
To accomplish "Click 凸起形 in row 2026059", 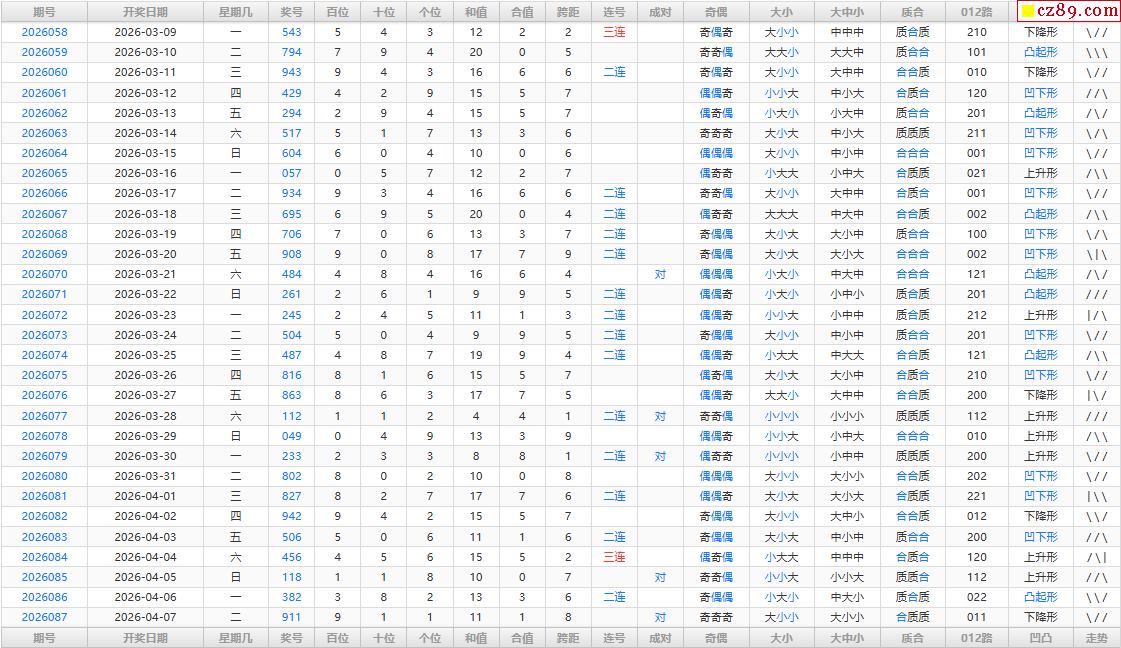I will pyautogui.click(x=1040, y=52).
